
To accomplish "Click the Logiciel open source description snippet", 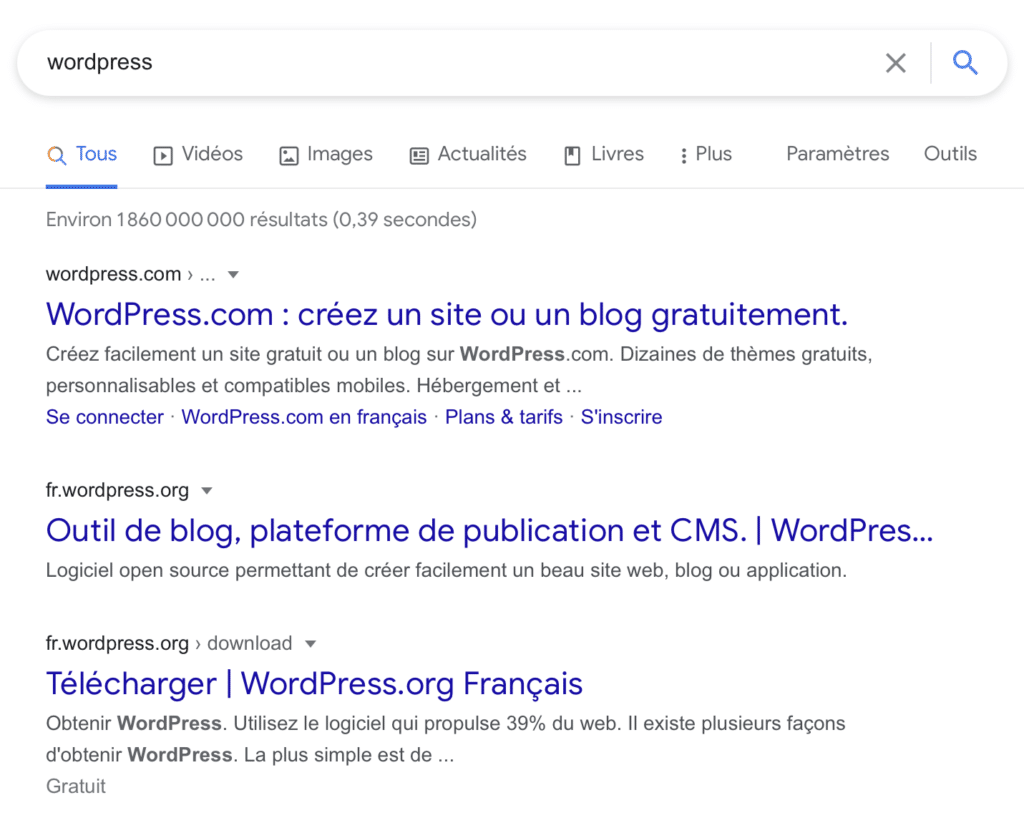I will (x=446, y=571).
